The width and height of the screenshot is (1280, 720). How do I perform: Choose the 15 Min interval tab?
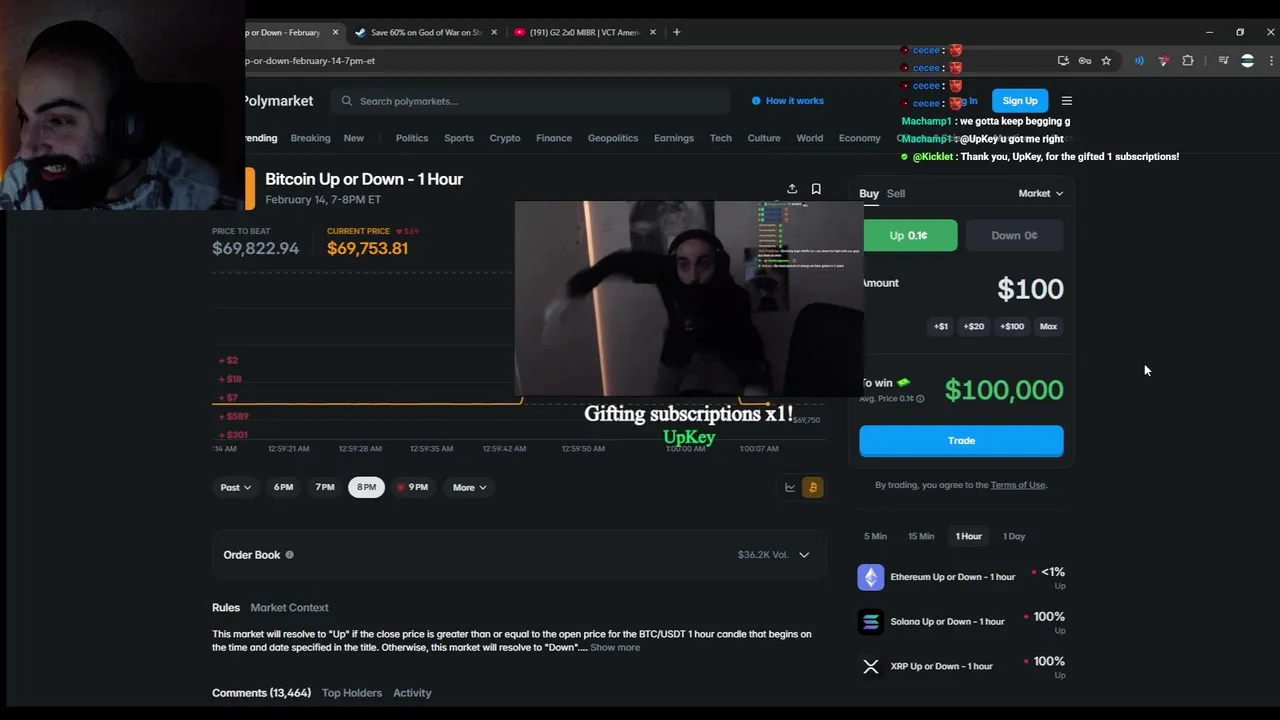(921, 537)
